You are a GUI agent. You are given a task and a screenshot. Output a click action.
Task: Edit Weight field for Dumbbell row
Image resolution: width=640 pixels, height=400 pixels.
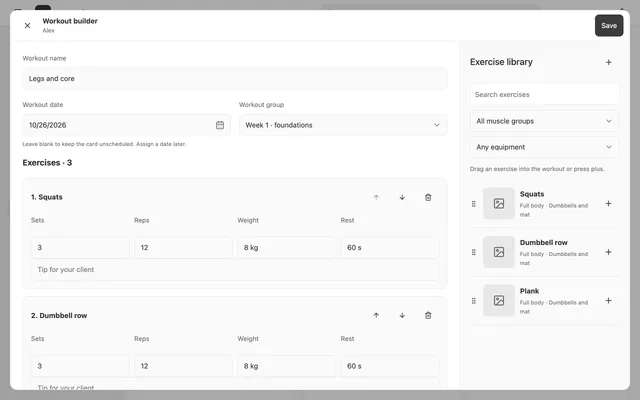[x=287, y=366]
